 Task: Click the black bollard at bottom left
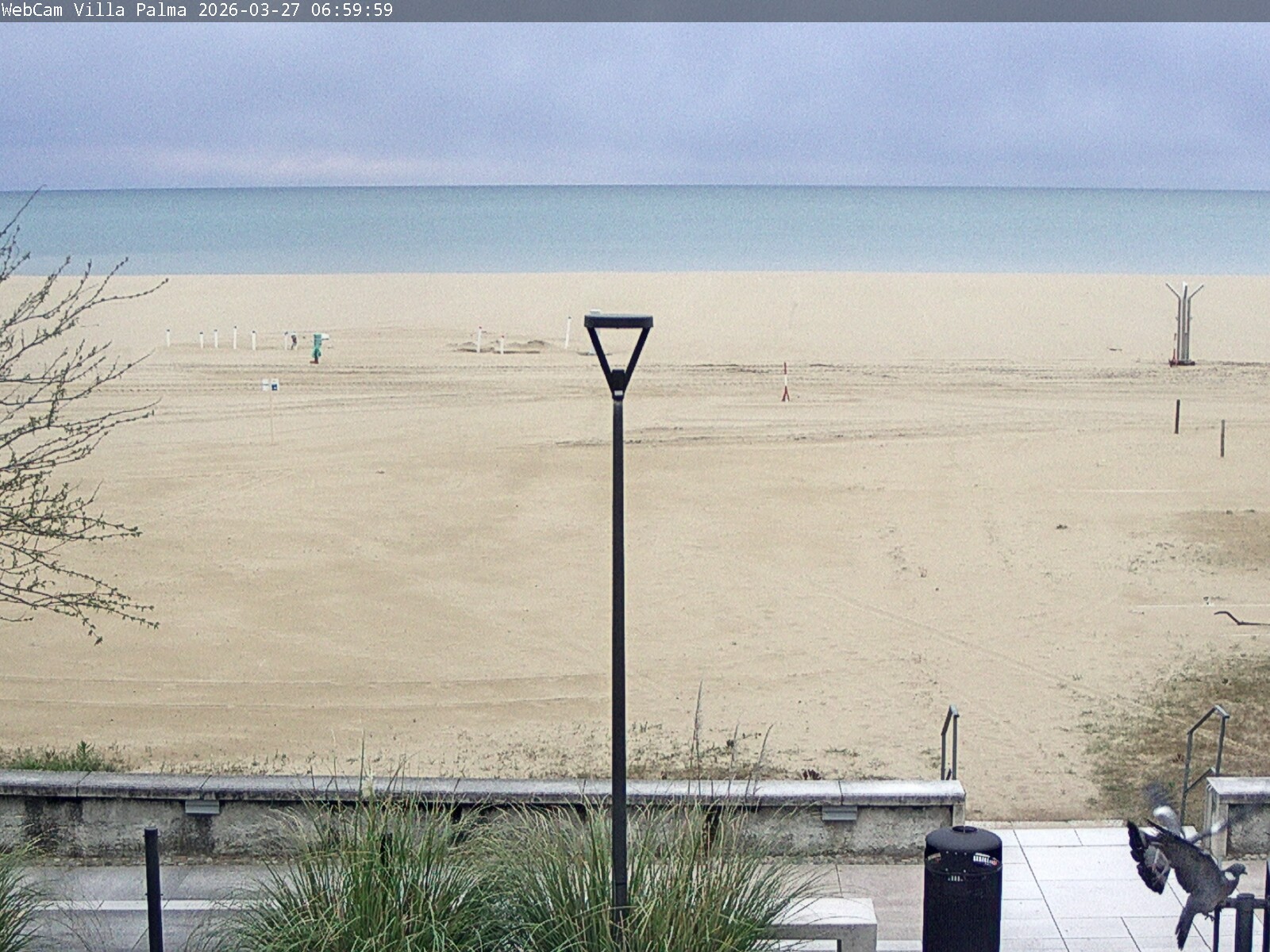click(153, 889)
